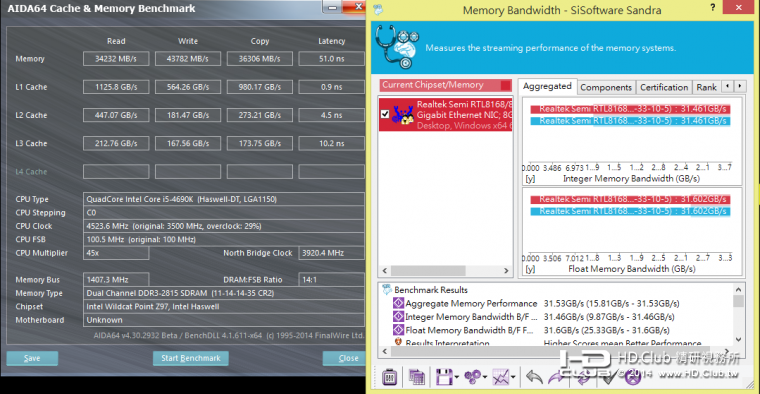Open the clipboard results icon in Sandra toolbar

click(390, 377)
